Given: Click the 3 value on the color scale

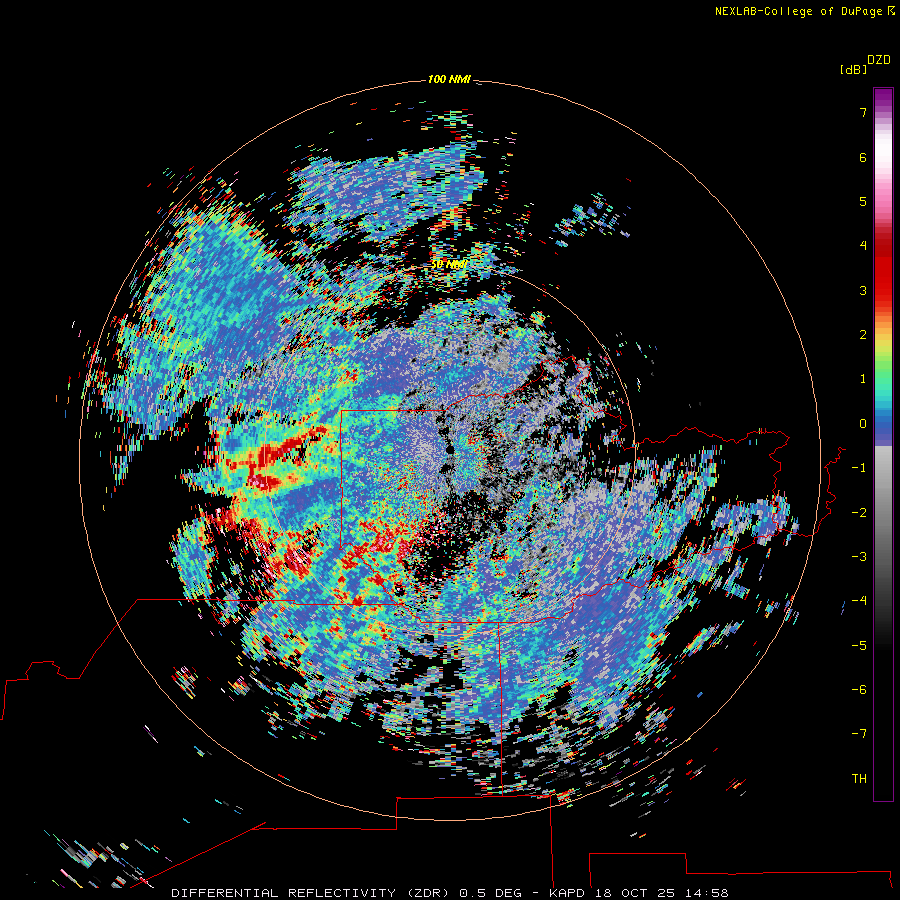Looking at the screenshot, I should point(863,290).
